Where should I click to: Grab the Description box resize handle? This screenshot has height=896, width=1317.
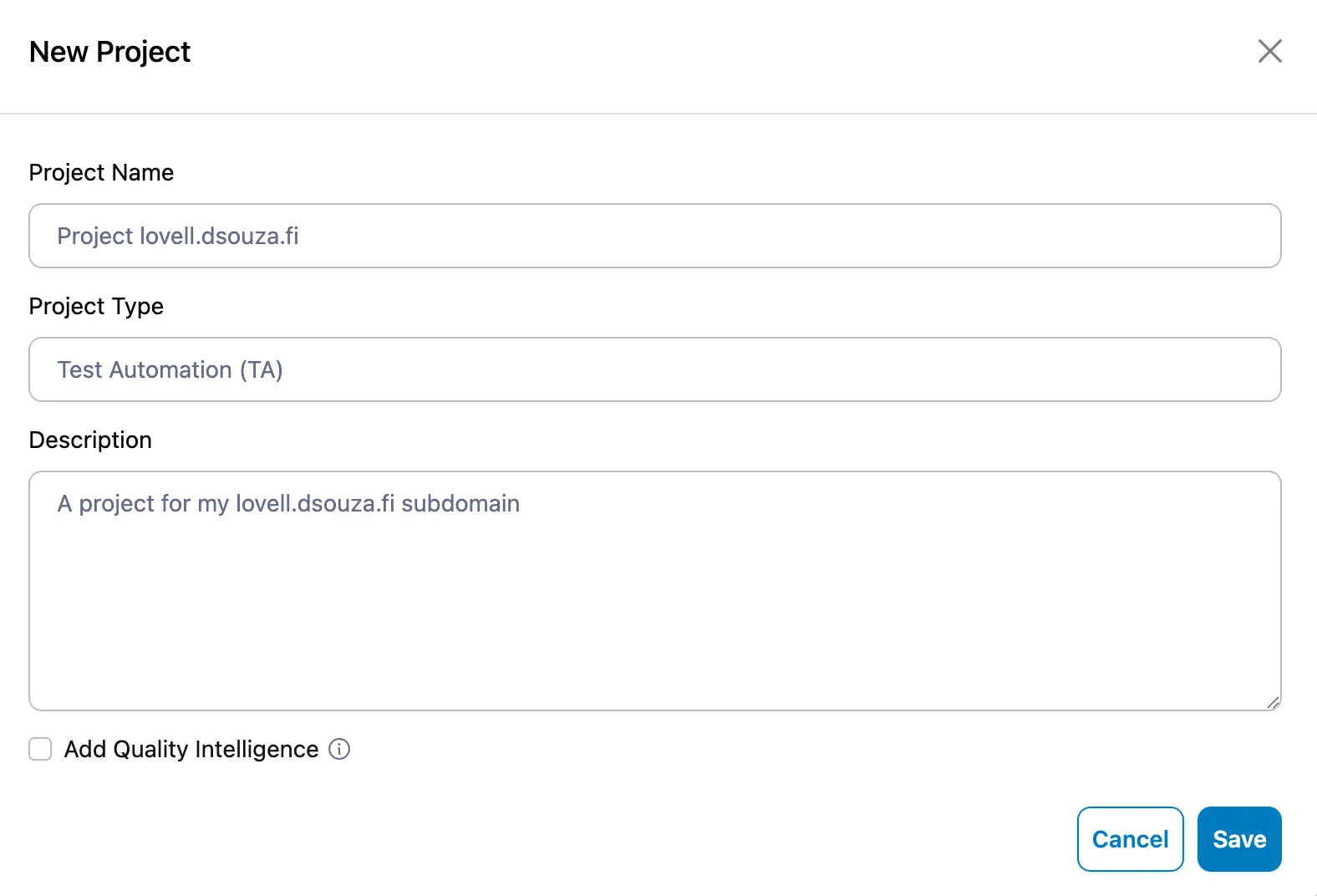(x=1273, y=702)
